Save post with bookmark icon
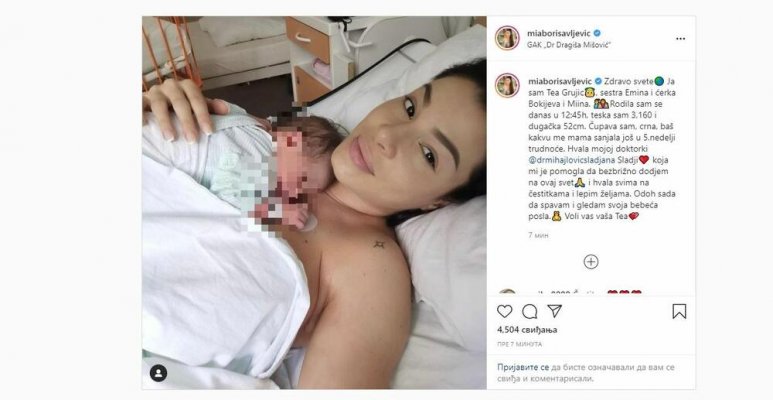 click(679, 311)
